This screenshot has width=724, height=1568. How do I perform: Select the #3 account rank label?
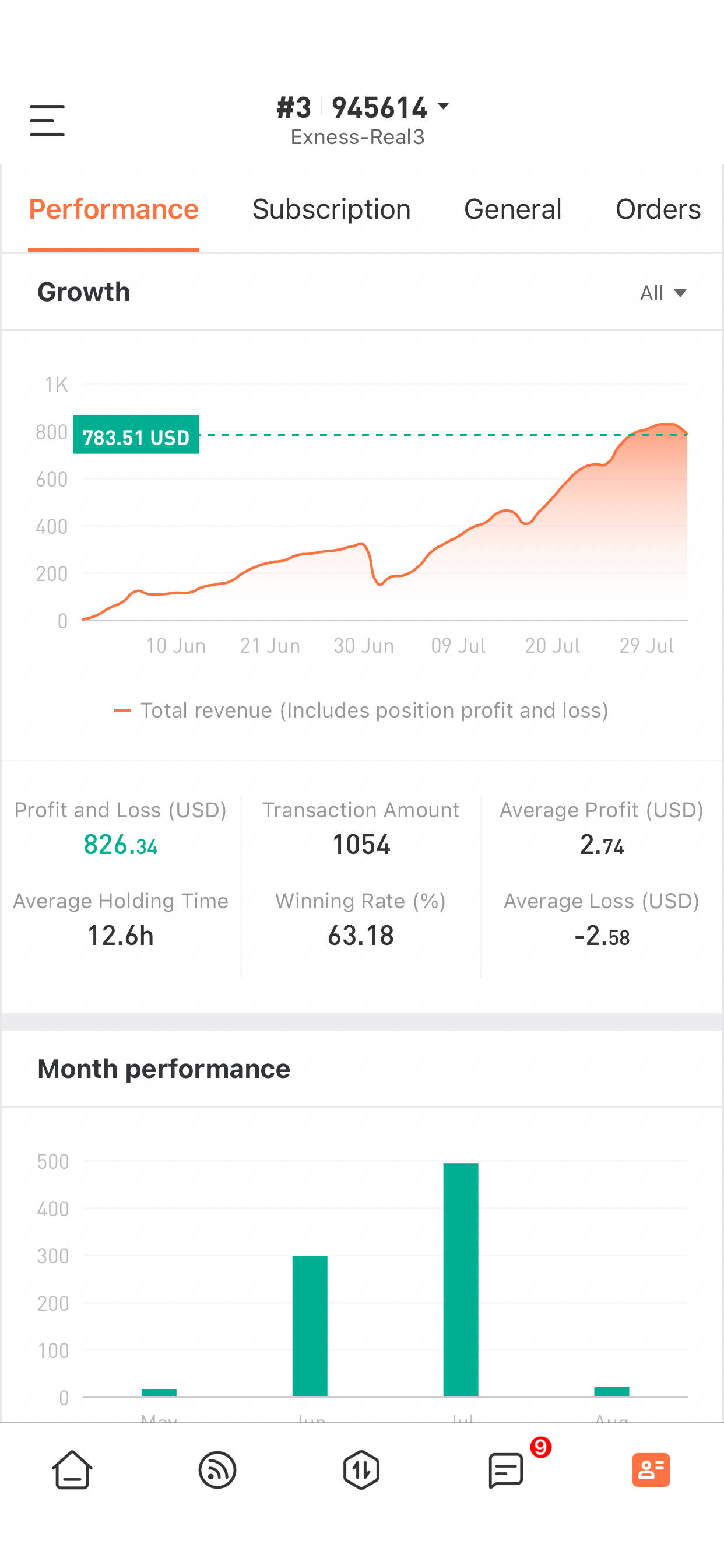pos(294,108)
